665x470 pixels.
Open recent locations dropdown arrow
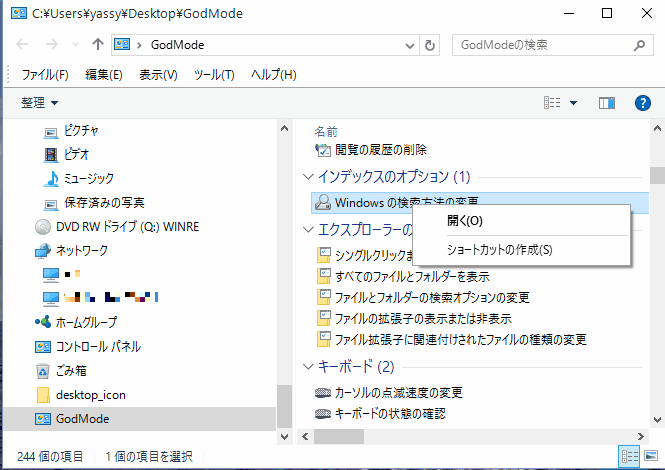[75, 45]
